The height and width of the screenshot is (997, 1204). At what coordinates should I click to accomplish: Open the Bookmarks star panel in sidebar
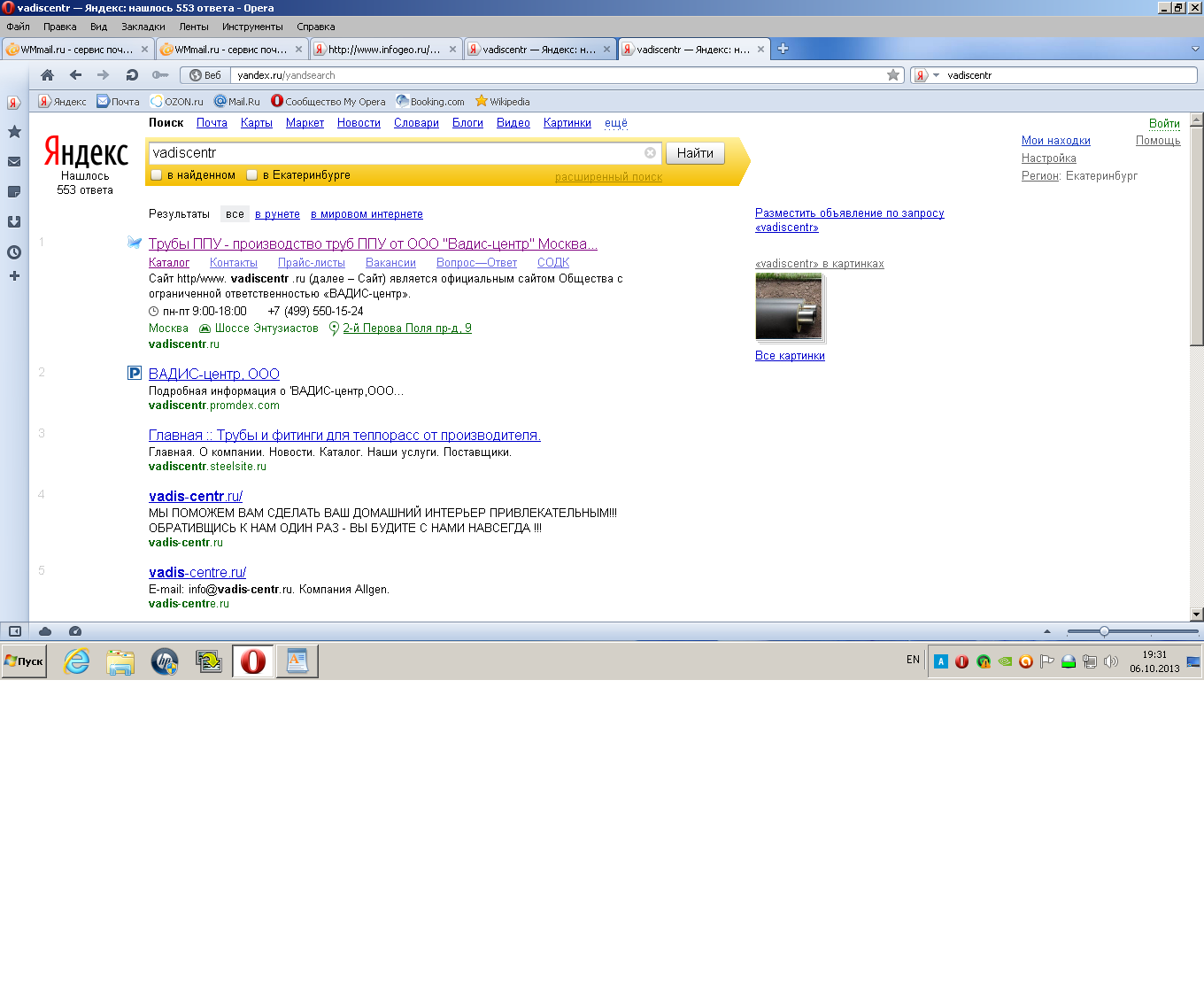[x=14, y=131]
